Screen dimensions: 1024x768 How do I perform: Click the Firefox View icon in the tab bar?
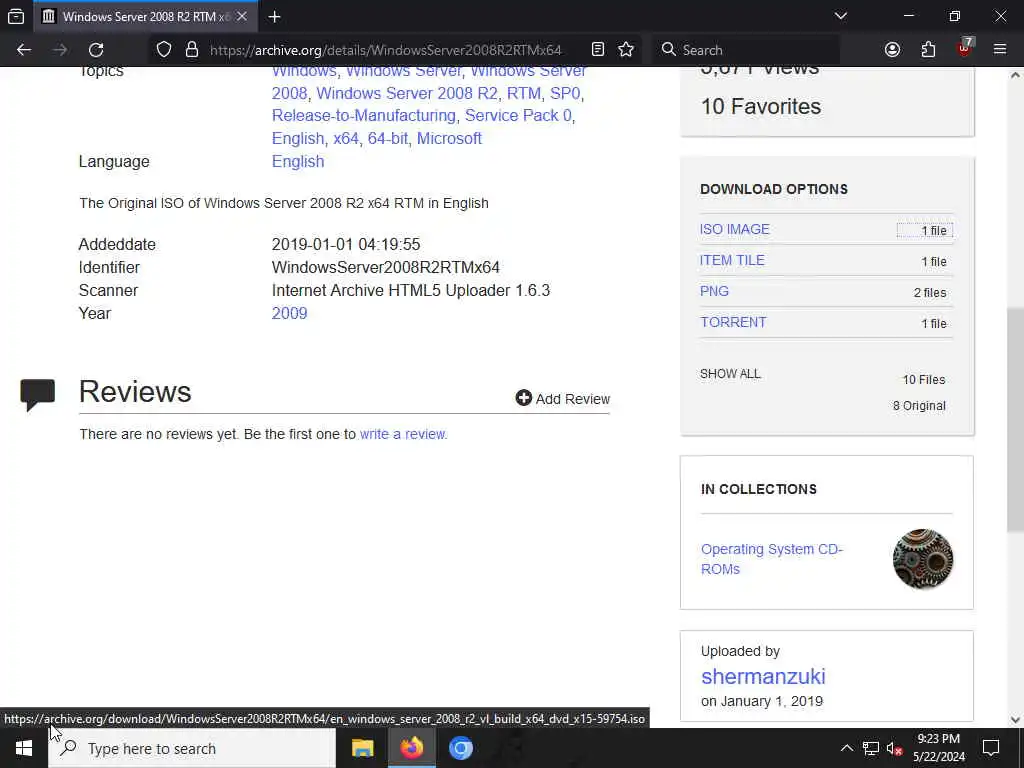click(16, 16)
